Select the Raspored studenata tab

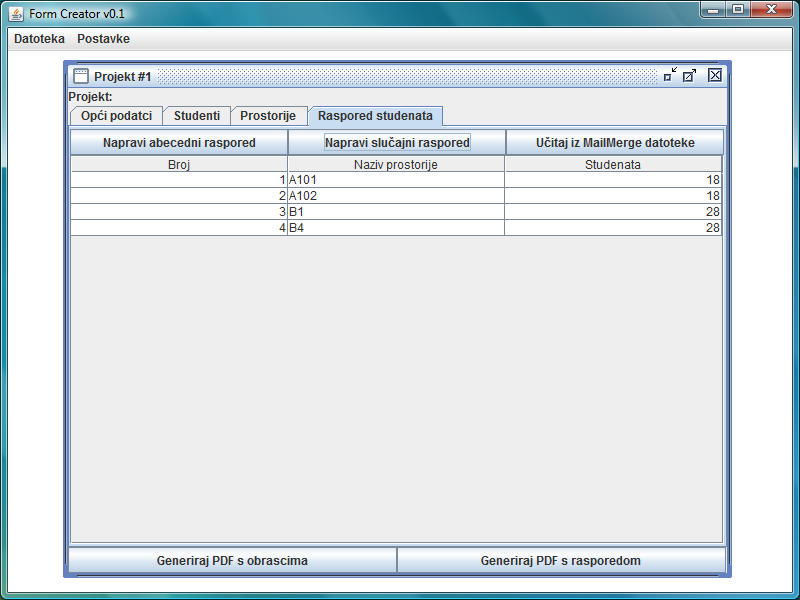coord(375,116)
